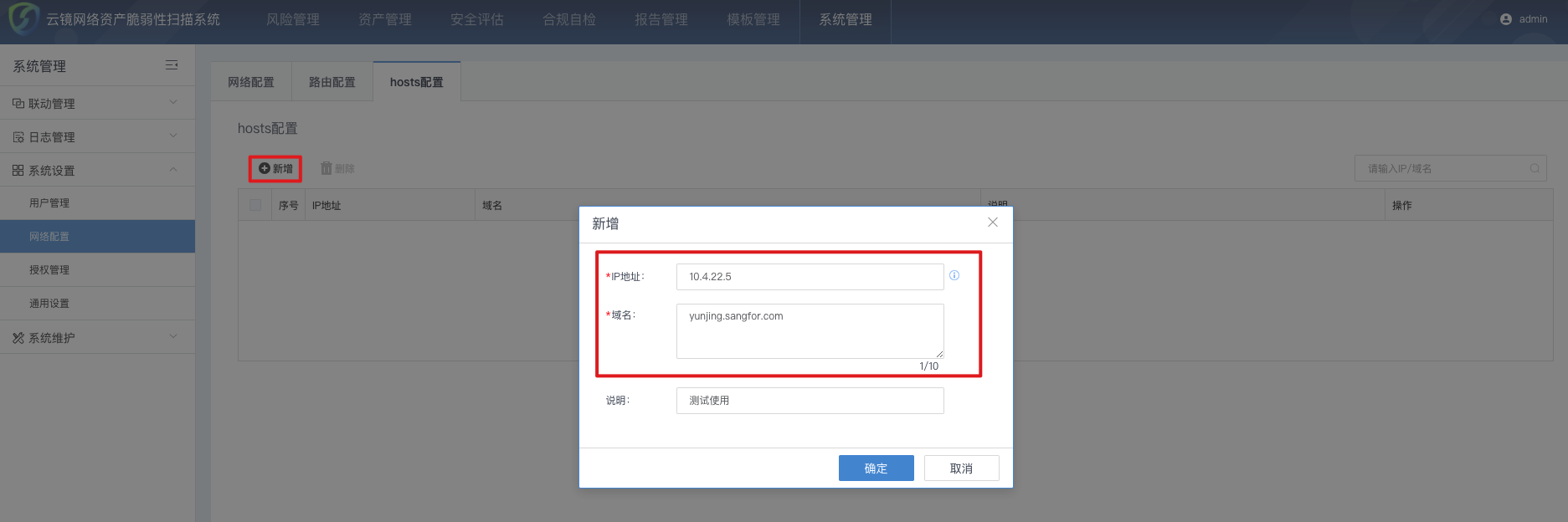This screenshot has width=1568, height=522.
Task: Tick the select-all checkbox in the table header
Action: 255,205
